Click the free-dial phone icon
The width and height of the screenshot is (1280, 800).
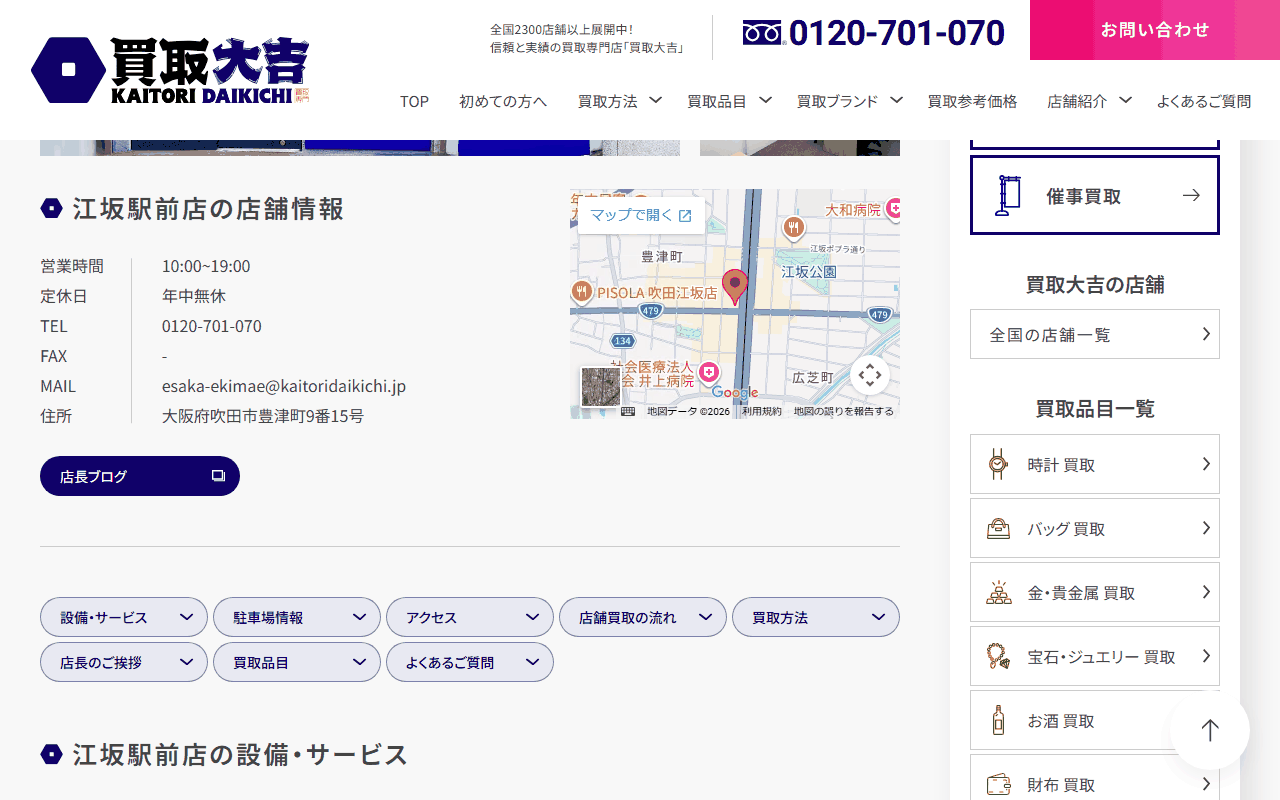coord(764,33)
